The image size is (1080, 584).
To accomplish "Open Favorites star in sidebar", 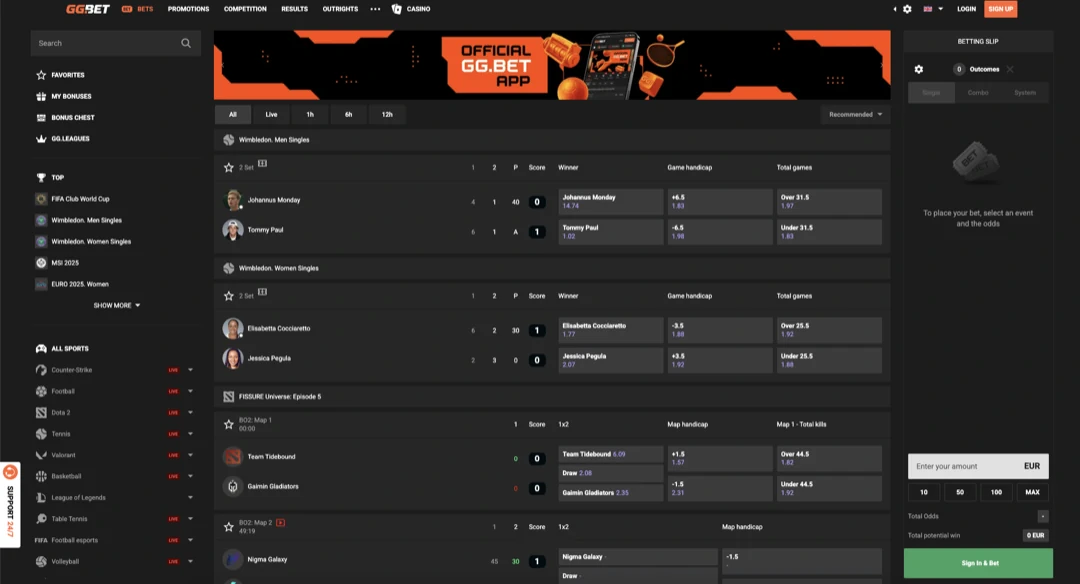I will click(x=41, y=74).
